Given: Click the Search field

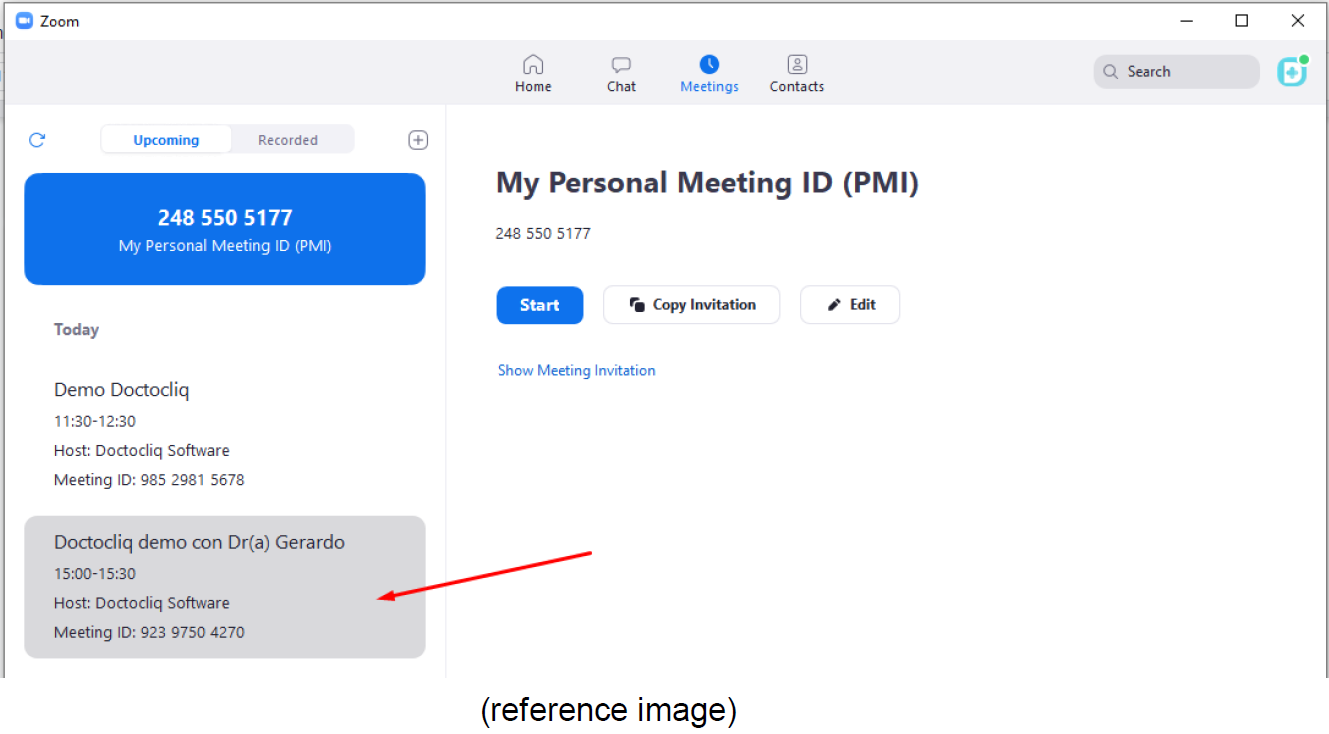Looking at the screenshot, I should pos(1176,72).
